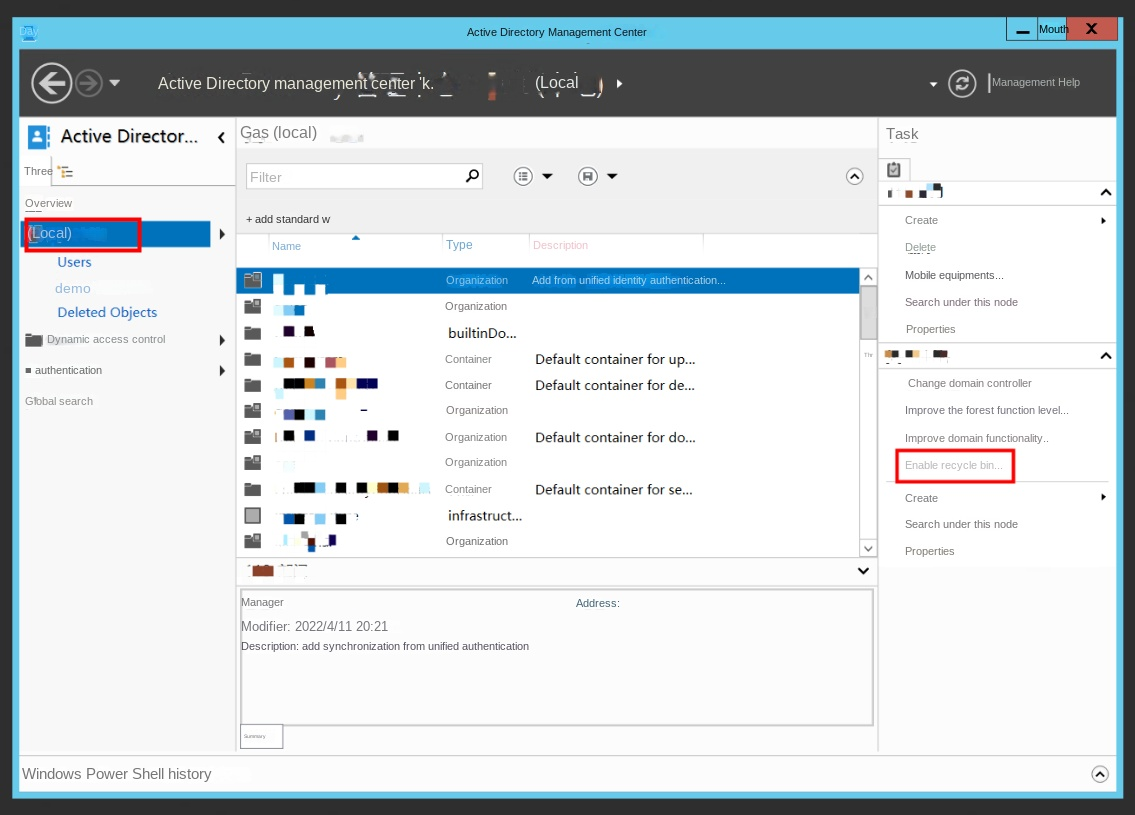Collapse the first Tasks section
Screen dimensions: 1135x815
click(x=1106, y=193)
